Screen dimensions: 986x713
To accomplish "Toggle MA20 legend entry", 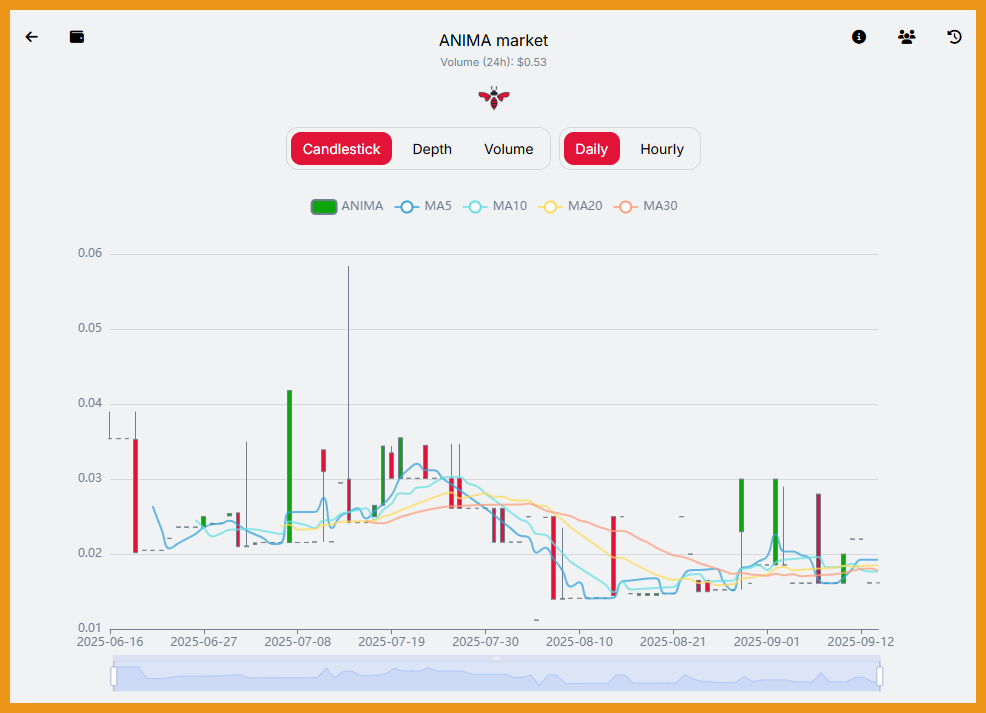I will [x=570, y=207].
